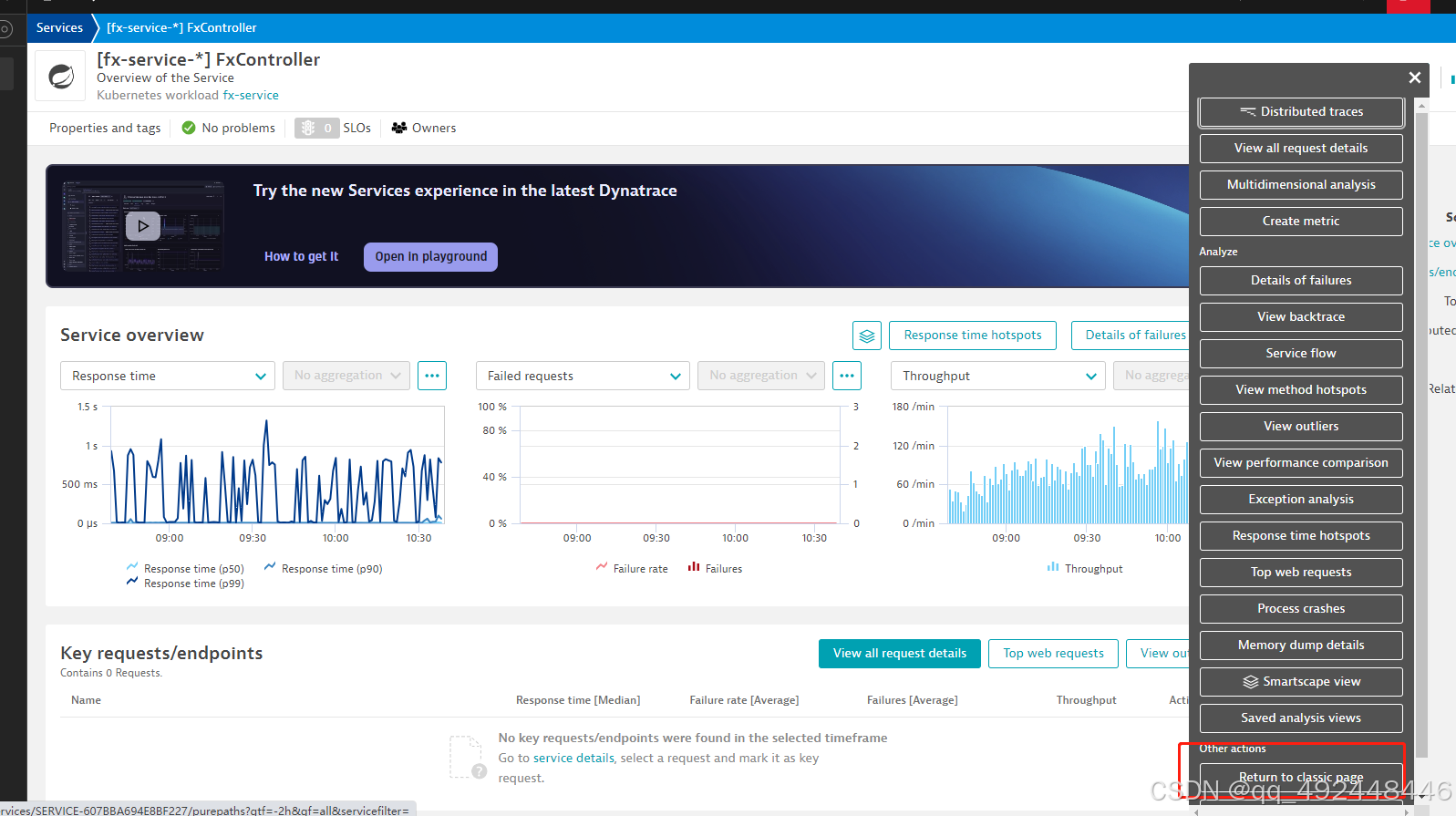Viewport: 1456px width, 816px height.
Task: Open Exception analysis
Action: 1301,500
